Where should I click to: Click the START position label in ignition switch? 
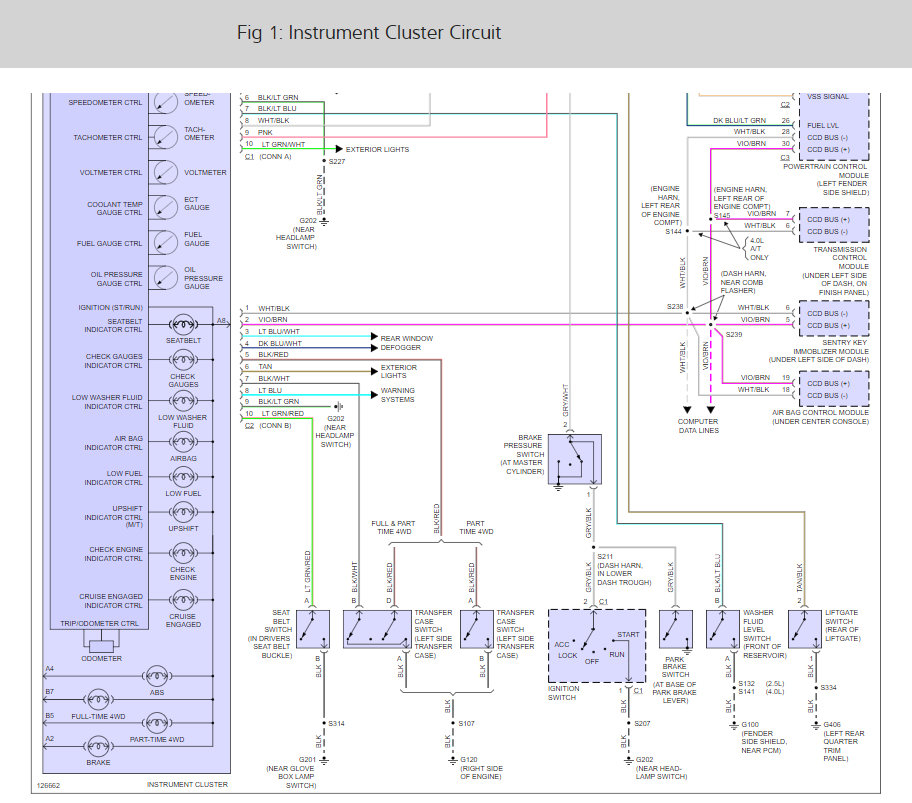(x=628, y=634)
